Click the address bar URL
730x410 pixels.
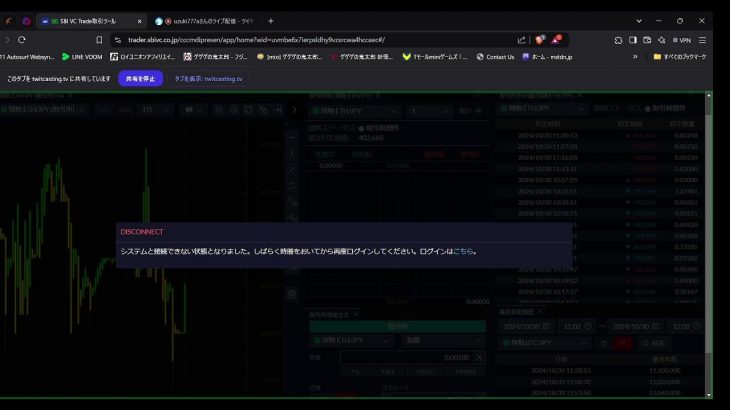tap(256, 40)
